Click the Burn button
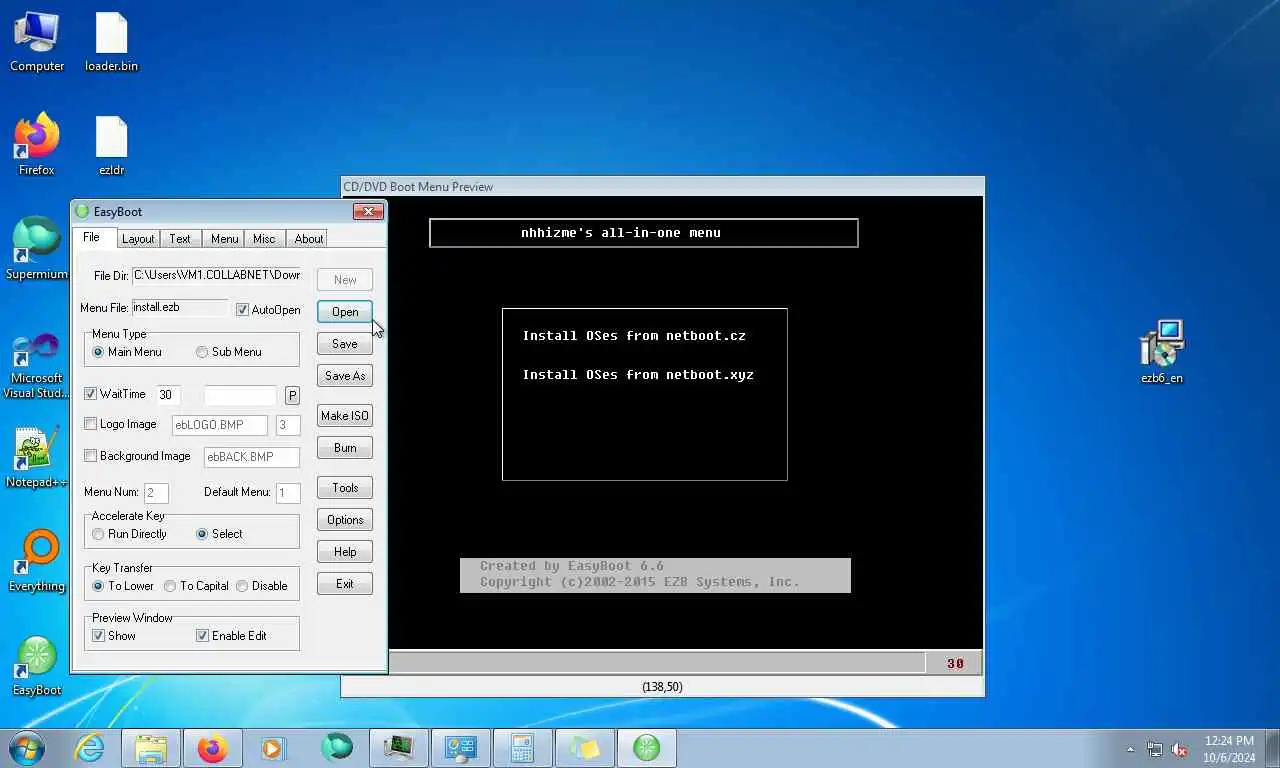 tap(345, 448)
